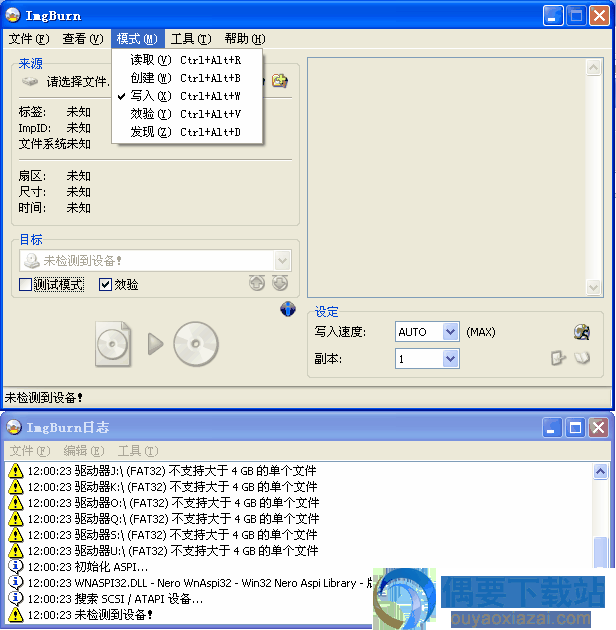
Task: Select 写入 mode from menu
Action: pos(187,96)
